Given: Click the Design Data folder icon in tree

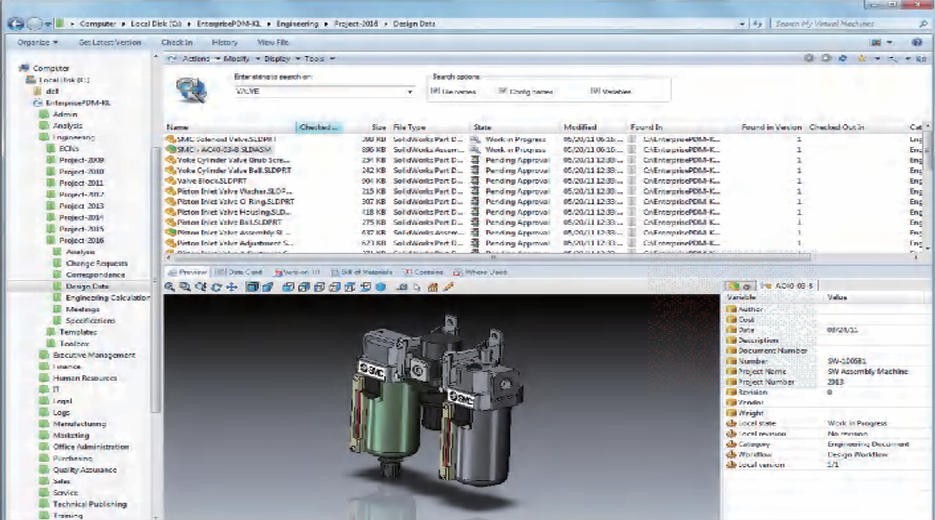Looking at the screenshot, I should coord(58,286).
